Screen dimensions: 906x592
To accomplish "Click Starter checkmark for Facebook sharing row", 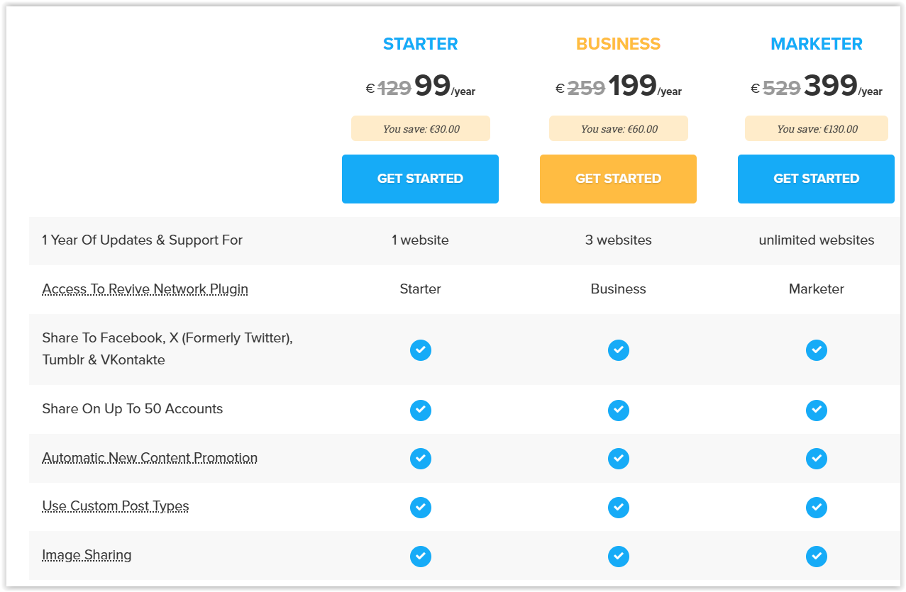I will tap(420, 350).
